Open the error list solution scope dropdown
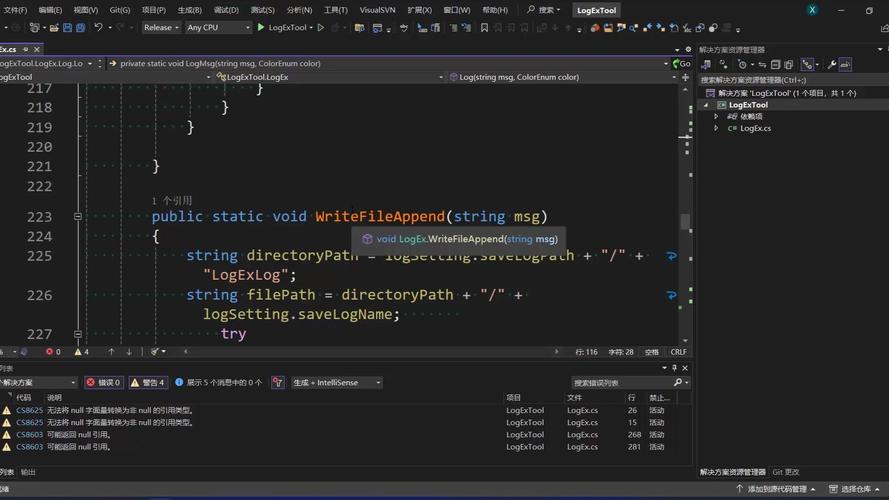The height and width of the screenshot is (500, 889). [x=38, y=383]
